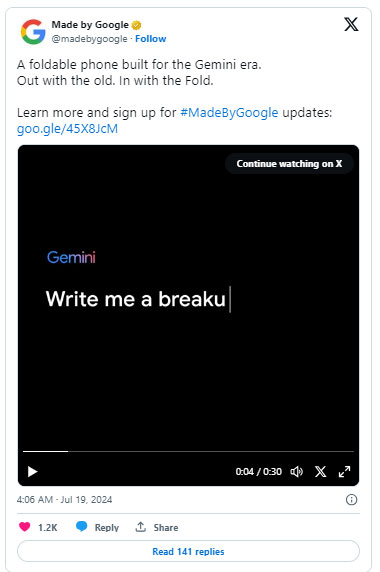Mute the video with the speaker icon
The height and width of the screenshot is (572, 380).
tap(296, 472)
